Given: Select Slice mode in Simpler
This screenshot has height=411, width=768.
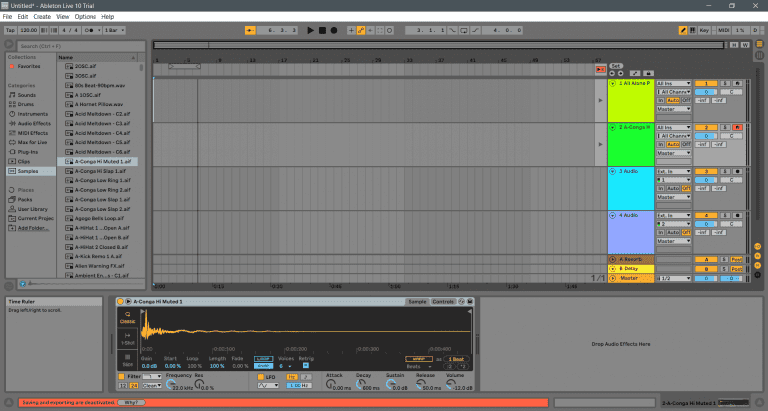Looking at the screenshot, I should [127, 361].
